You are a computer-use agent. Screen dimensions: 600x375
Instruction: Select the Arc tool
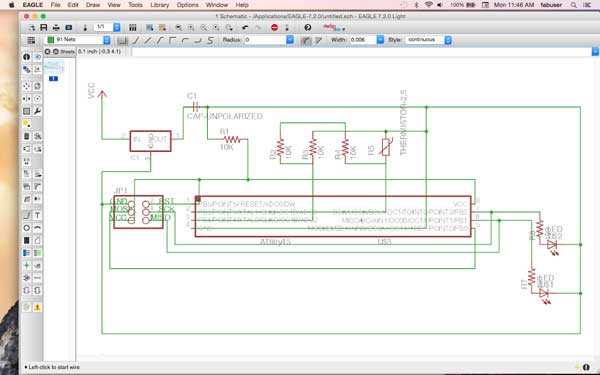pos(38,228)
